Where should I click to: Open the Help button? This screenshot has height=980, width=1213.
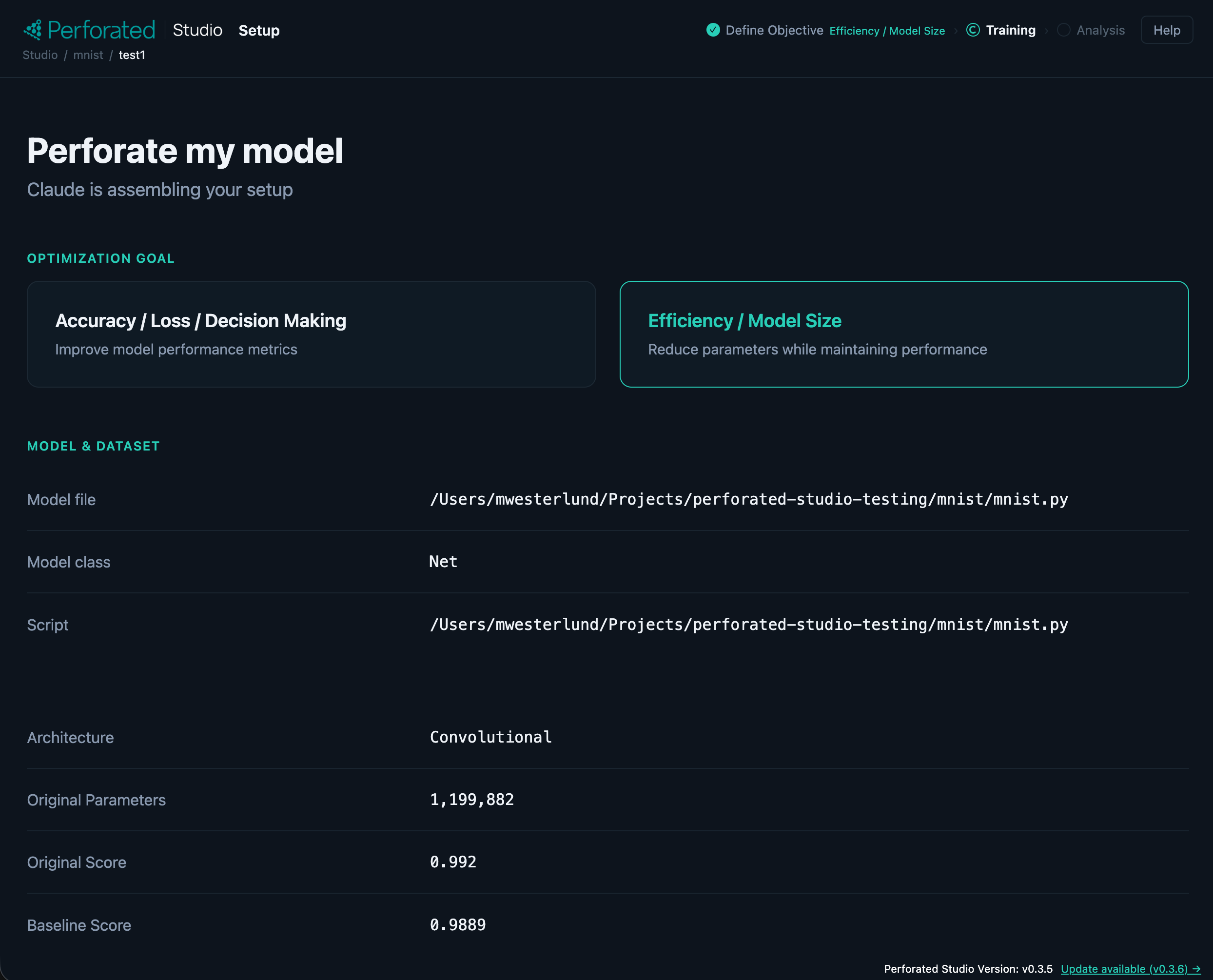tap(1167, 30)
